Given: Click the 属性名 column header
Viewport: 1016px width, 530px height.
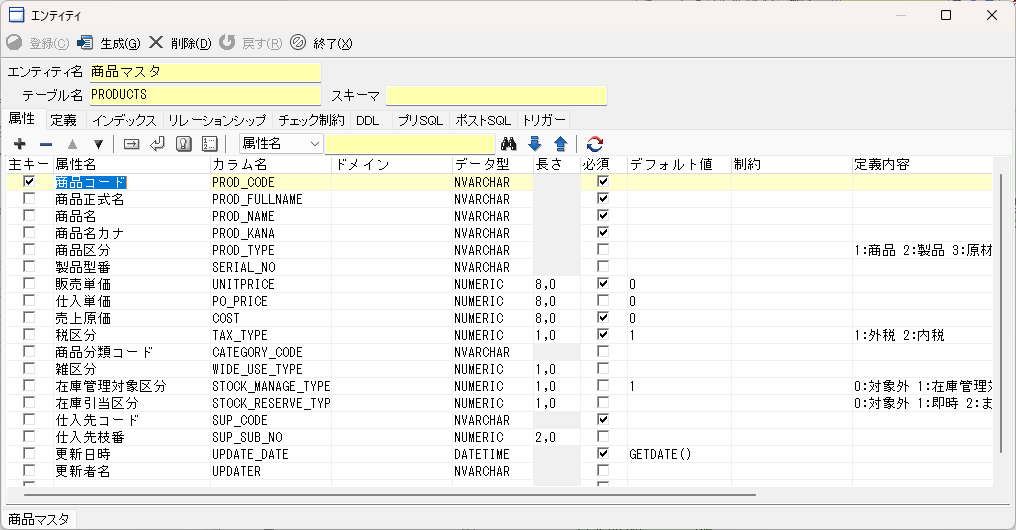Looking at the screenshot, I should (132, 165).
